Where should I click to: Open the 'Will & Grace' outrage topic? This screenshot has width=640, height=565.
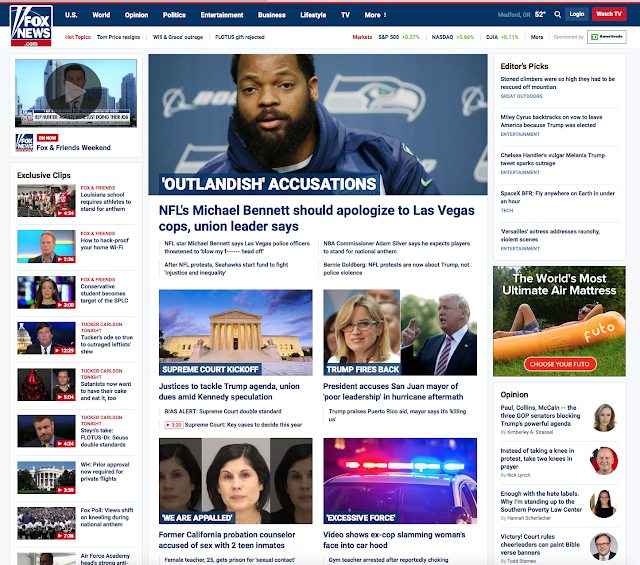pyautogui.click(x=178, y=37)
